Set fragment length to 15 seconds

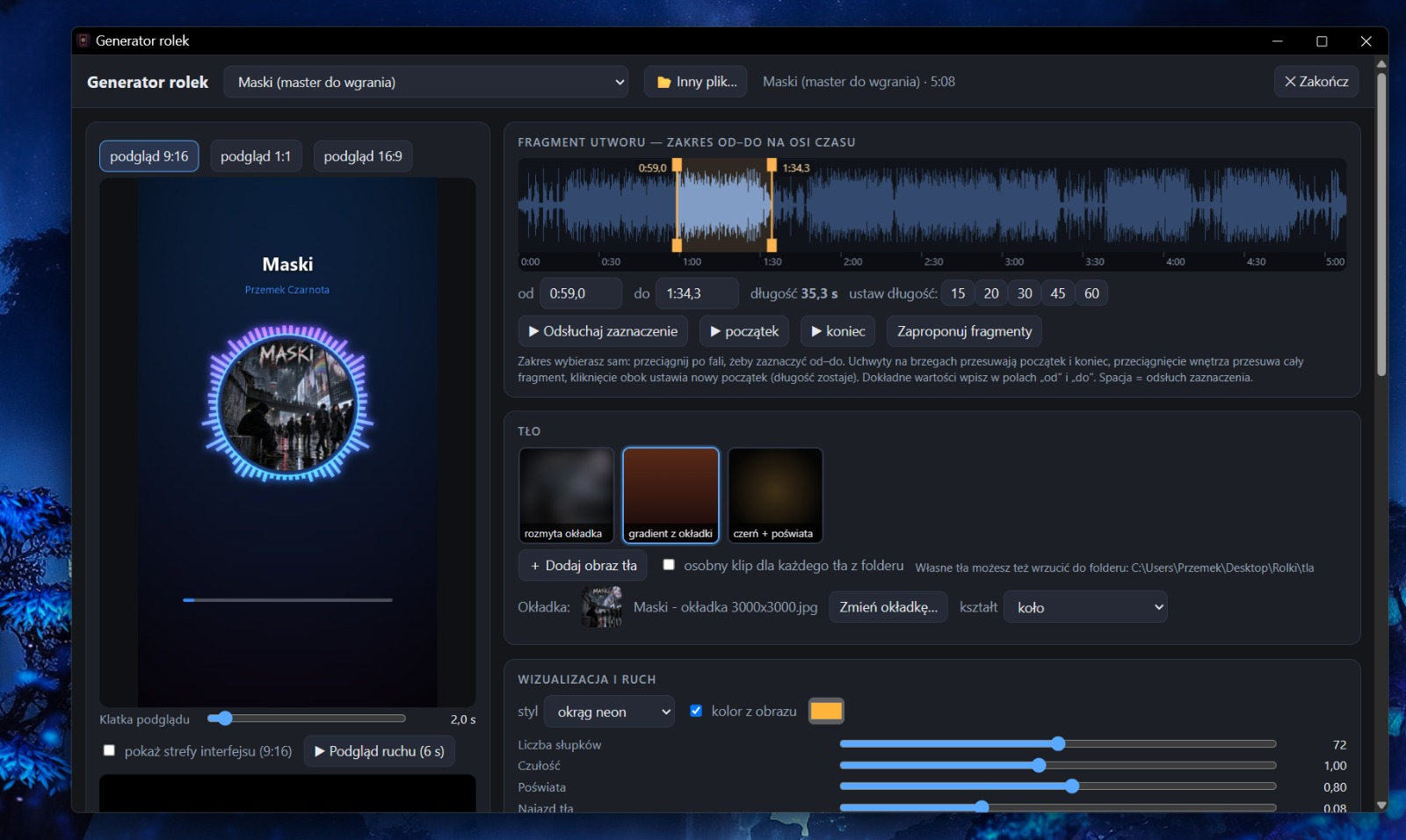(x=958, y=293)
